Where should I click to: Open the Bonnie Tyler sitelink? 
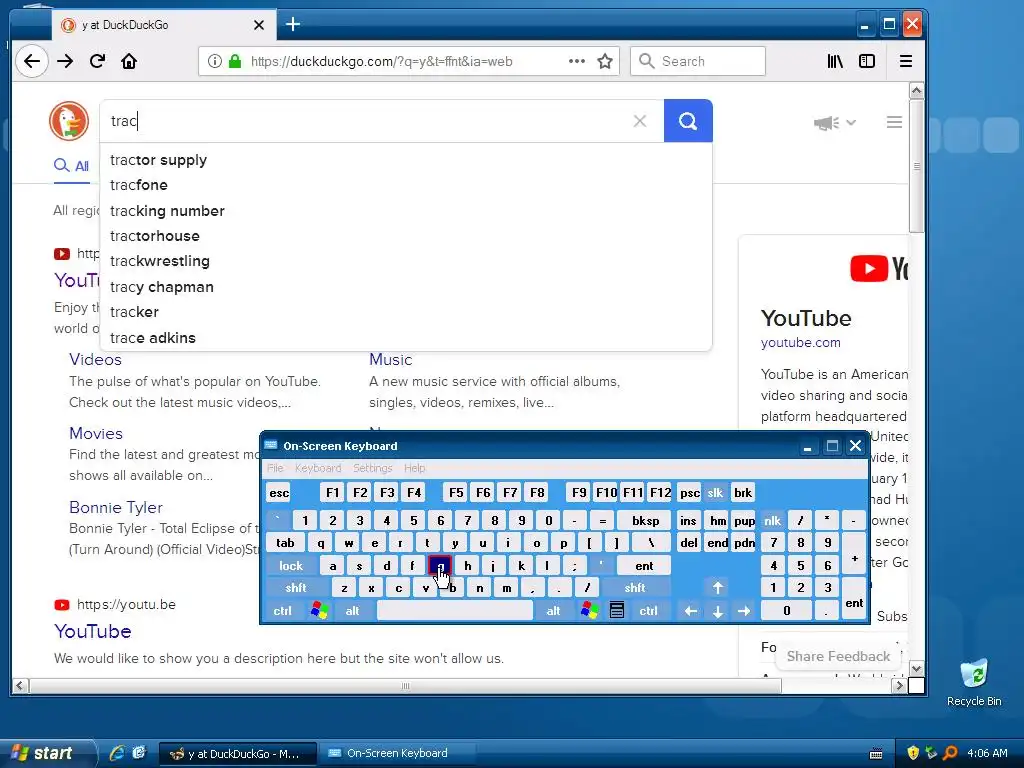point(116,507)
